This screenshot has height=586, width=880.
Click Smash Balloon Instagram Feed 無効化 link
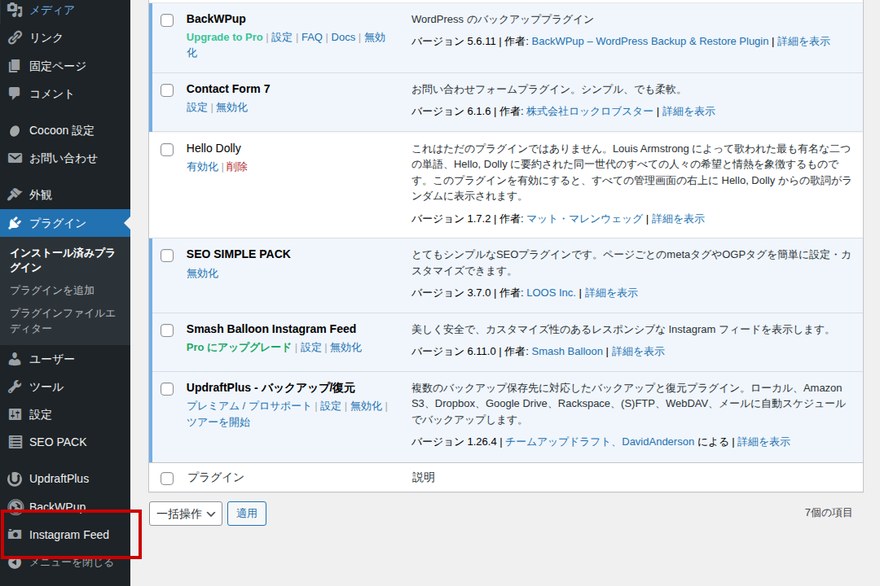click(x=346, y=347)
